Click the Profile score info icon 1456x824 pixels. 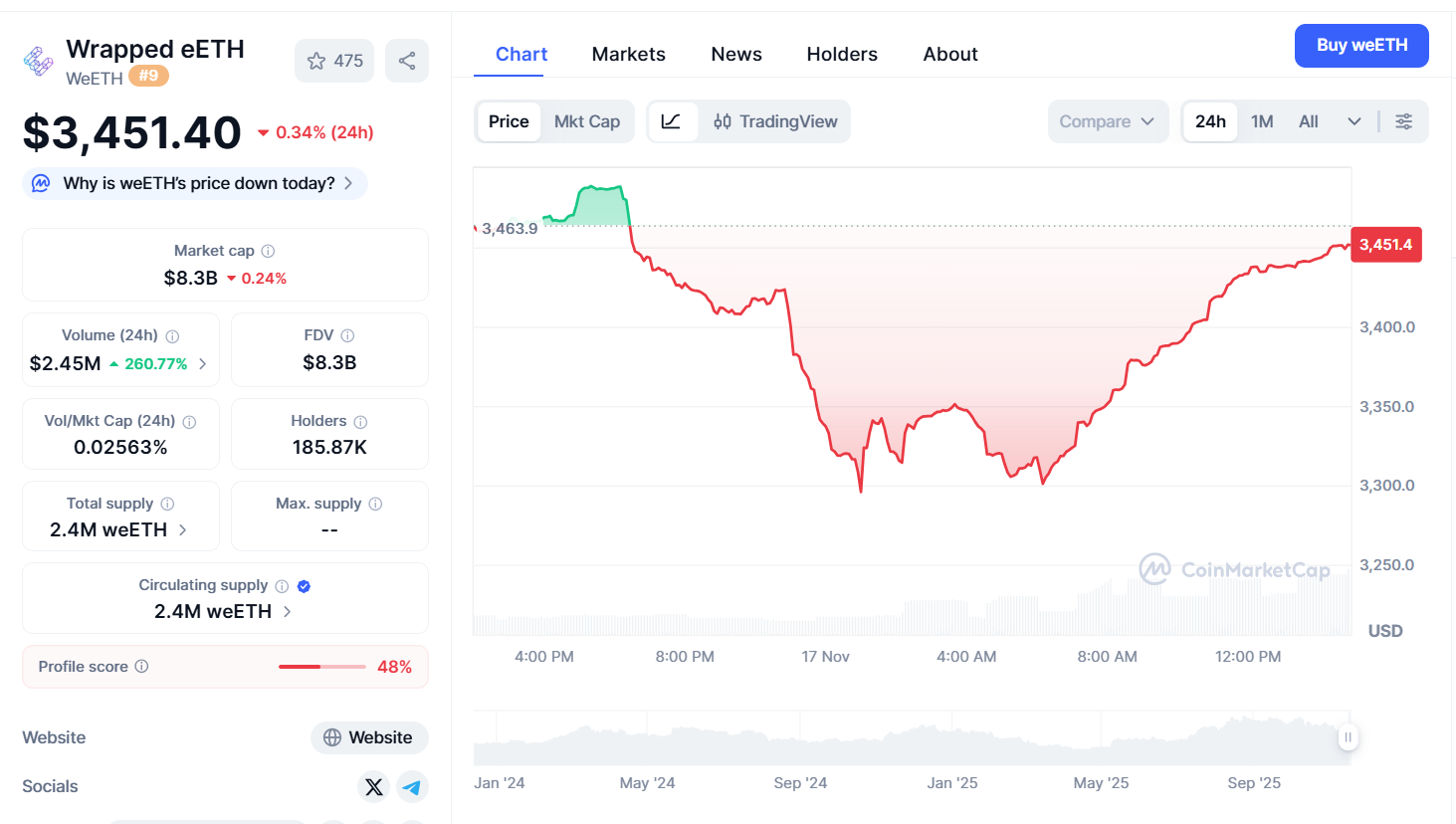click(141, 666)
